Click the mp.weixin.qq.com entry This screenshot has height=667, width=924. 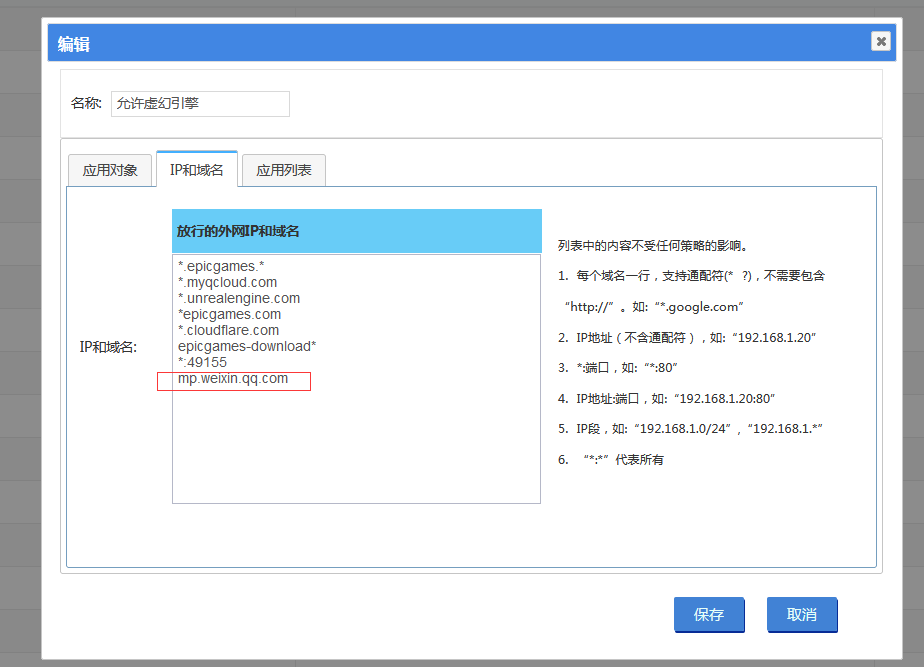pos(233,379)
